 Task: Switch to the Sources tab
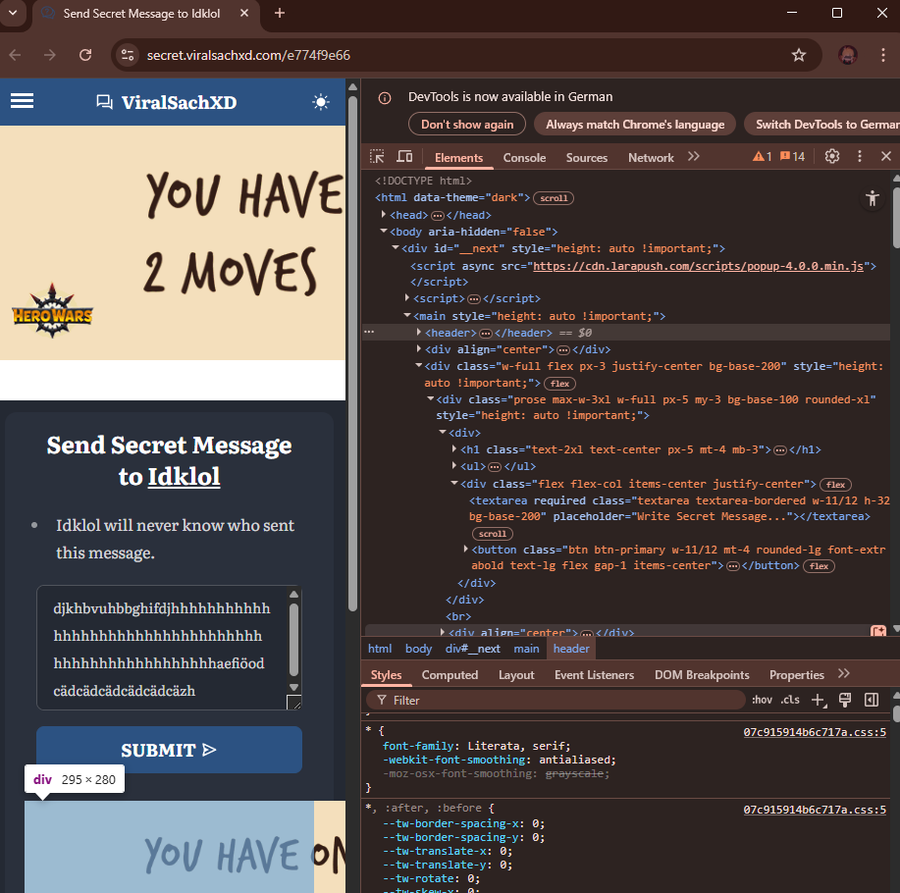586,157
